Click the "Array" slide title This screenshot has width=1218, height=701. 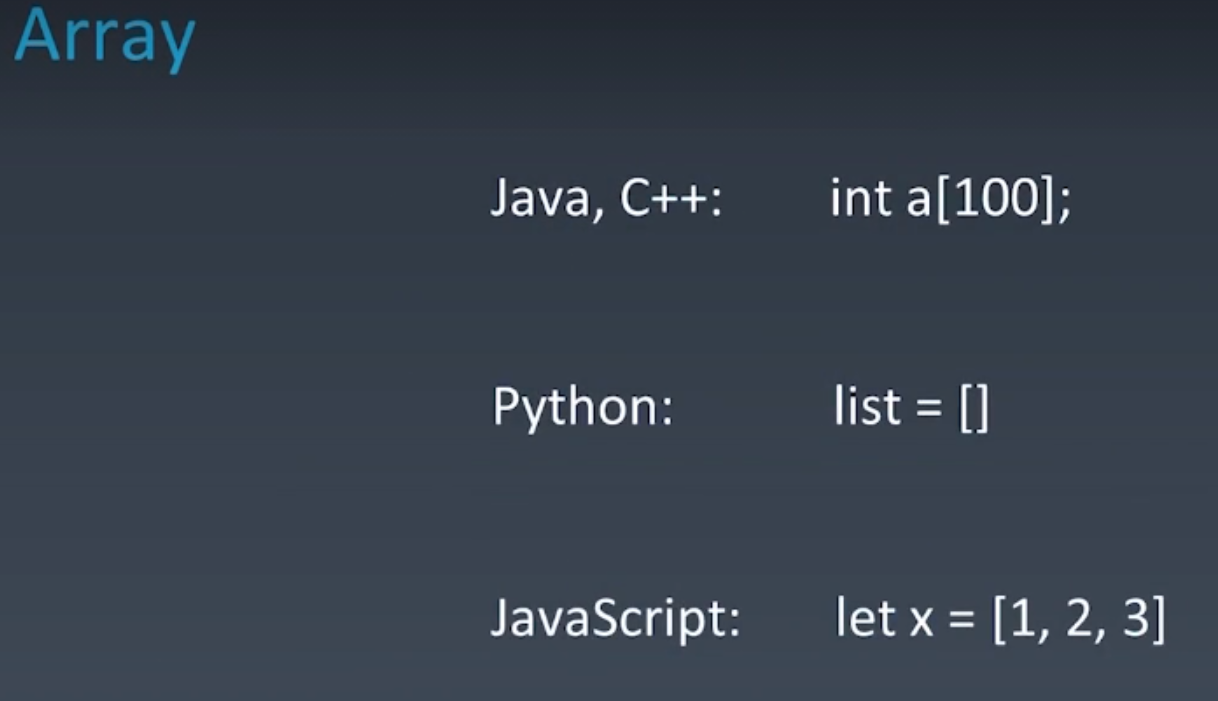click(104, 37)
